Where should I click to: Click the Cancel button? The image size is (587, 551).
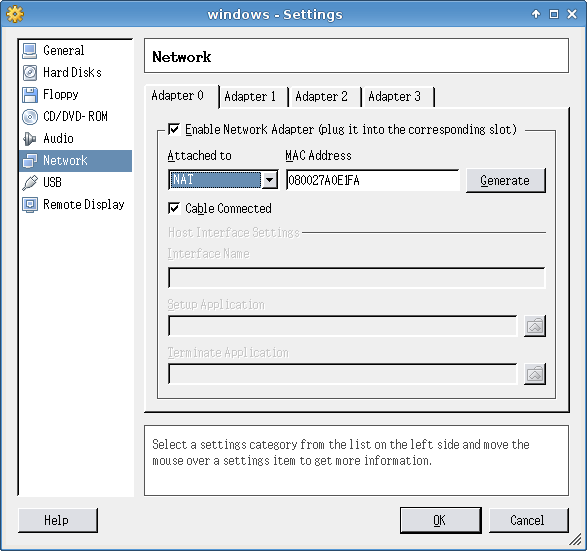coord(528,520)
